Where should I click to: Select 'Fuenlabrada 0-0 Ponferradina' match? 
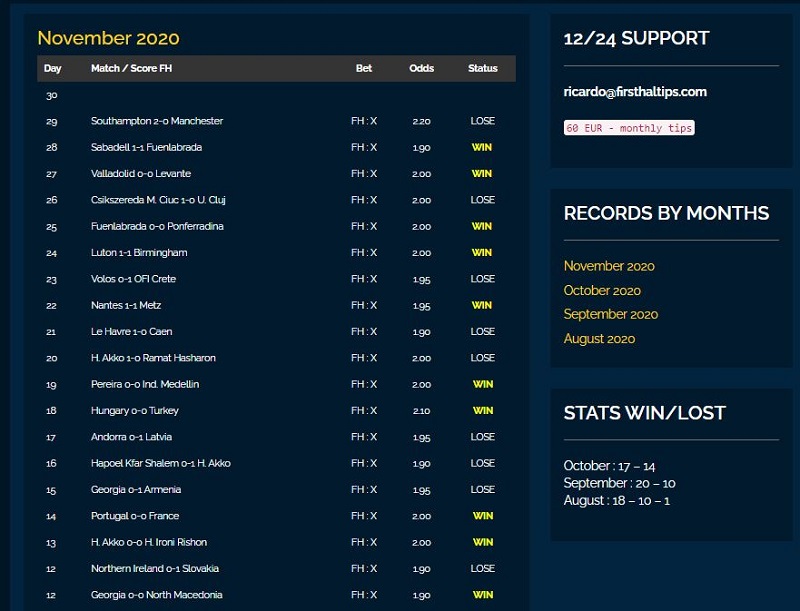click(x=157, y=226)
